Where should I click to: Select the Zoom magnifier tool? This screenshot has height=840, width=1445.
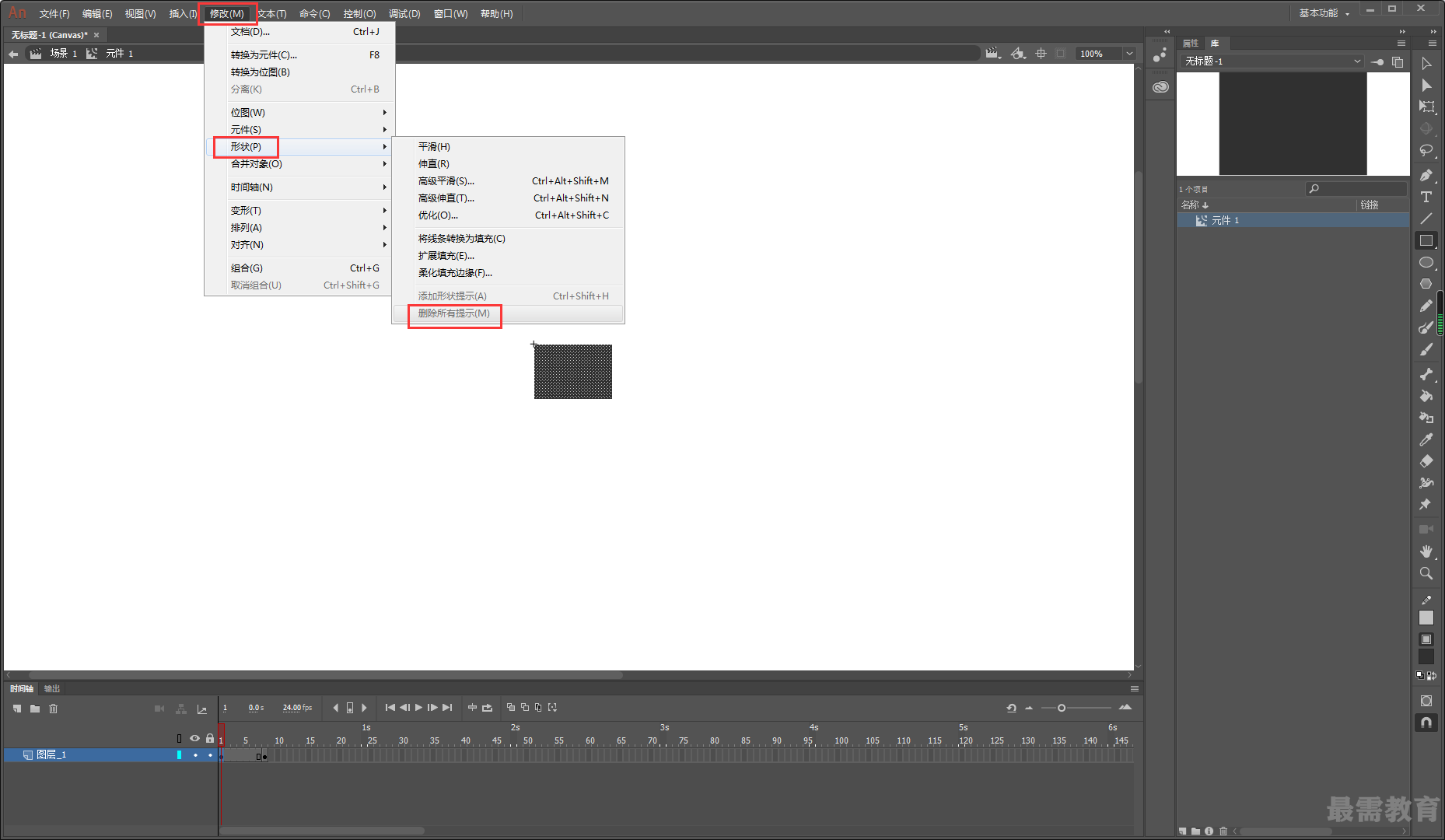tap(1426, 573)
